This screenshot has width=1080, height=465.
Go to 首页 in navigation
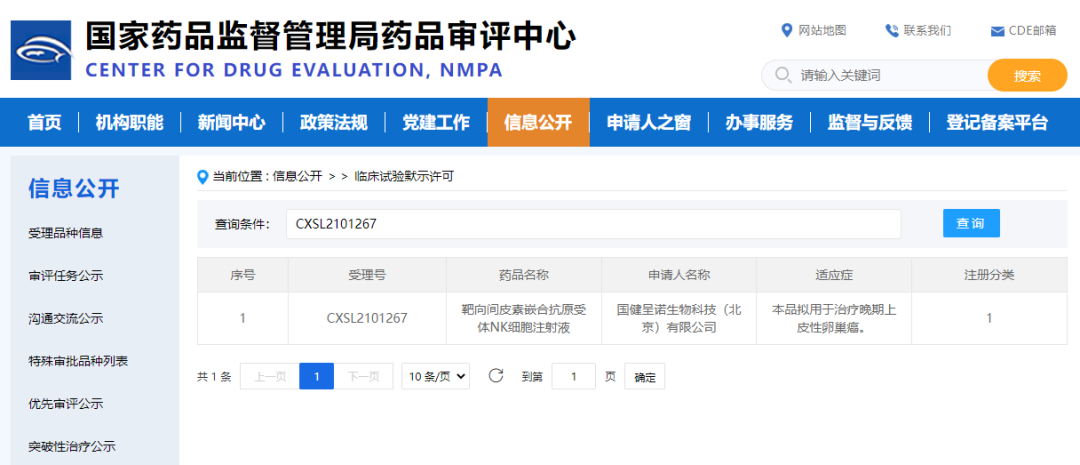click(x=44, y=123)
